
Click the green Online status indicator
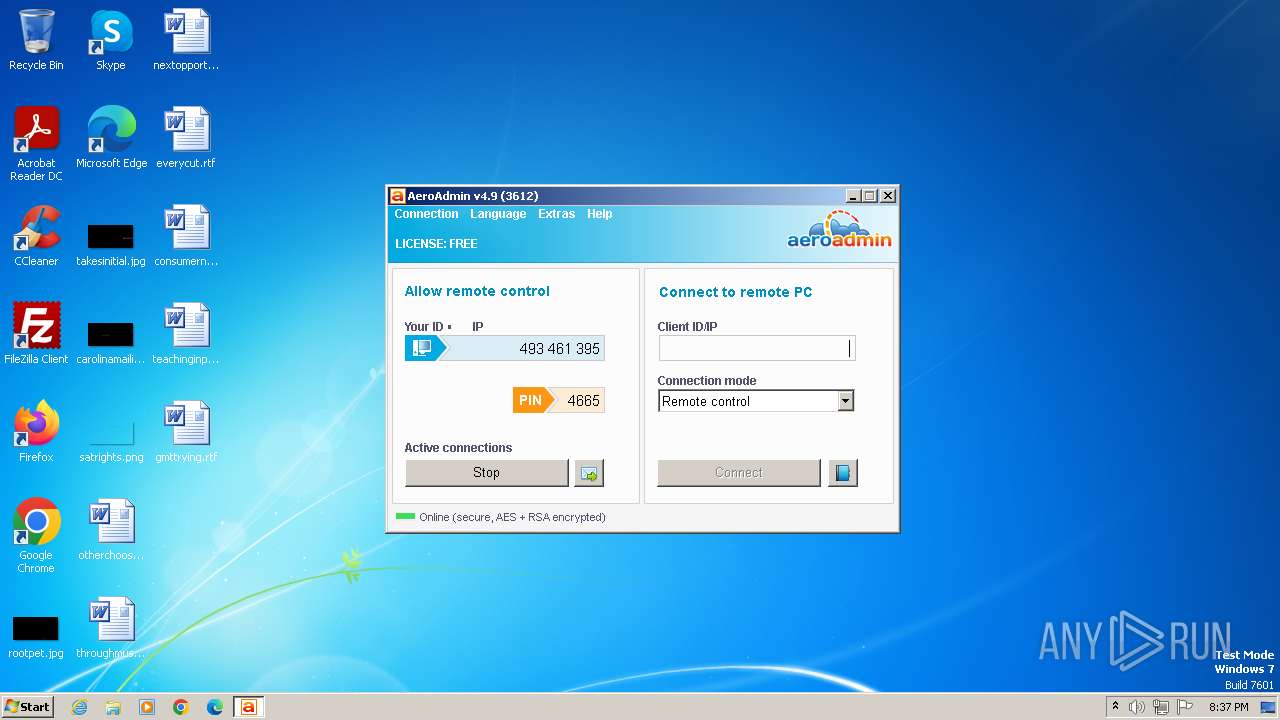coord(405,517)
